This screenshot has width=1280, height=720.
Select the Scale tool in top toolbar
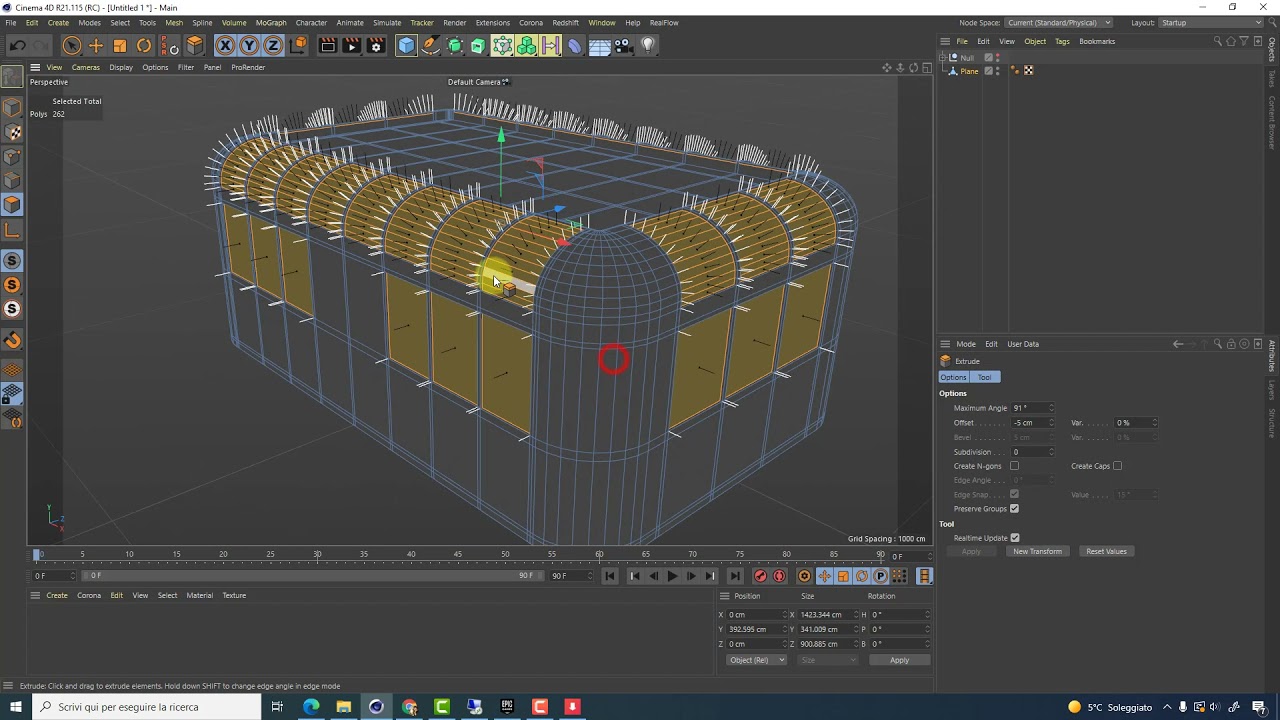tap(120, 45)
